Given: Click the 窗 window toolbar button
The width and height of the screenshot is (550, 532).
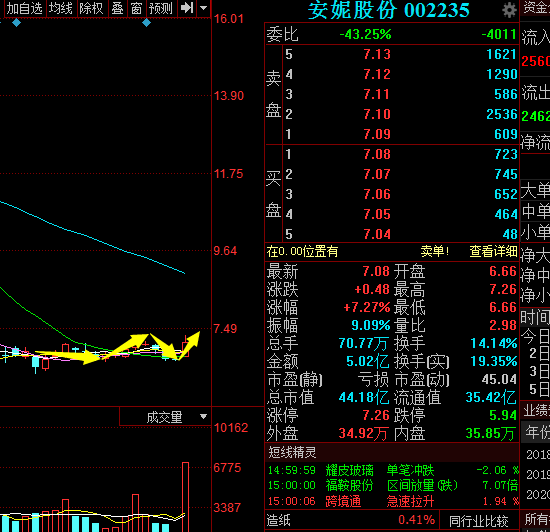Looking at the screenshot, I should 136,8.
